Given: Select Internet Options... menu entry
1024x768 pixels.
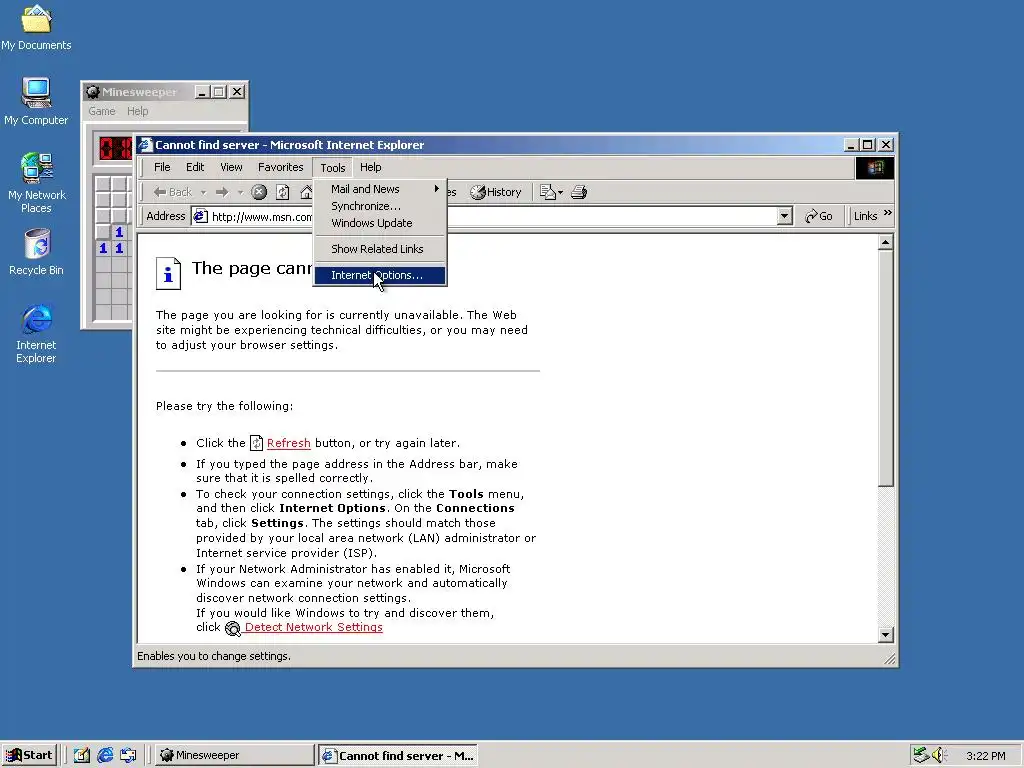Looking at the screenshot, I should [380, 276].
